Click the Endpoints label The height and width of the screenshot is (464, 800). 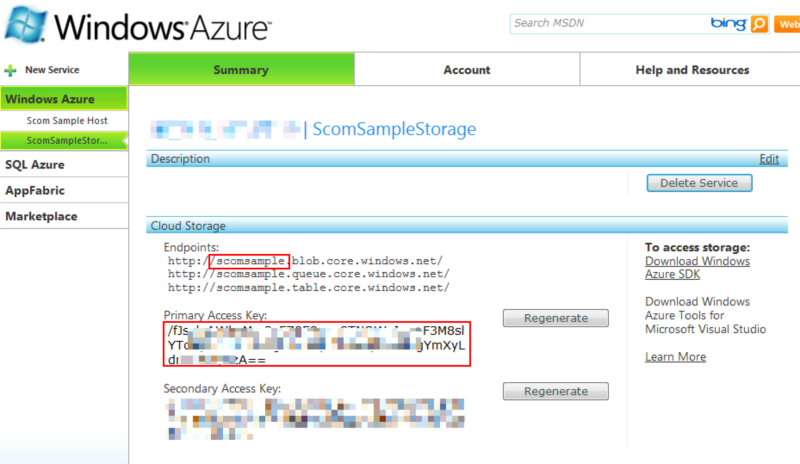tap(191, 247)
